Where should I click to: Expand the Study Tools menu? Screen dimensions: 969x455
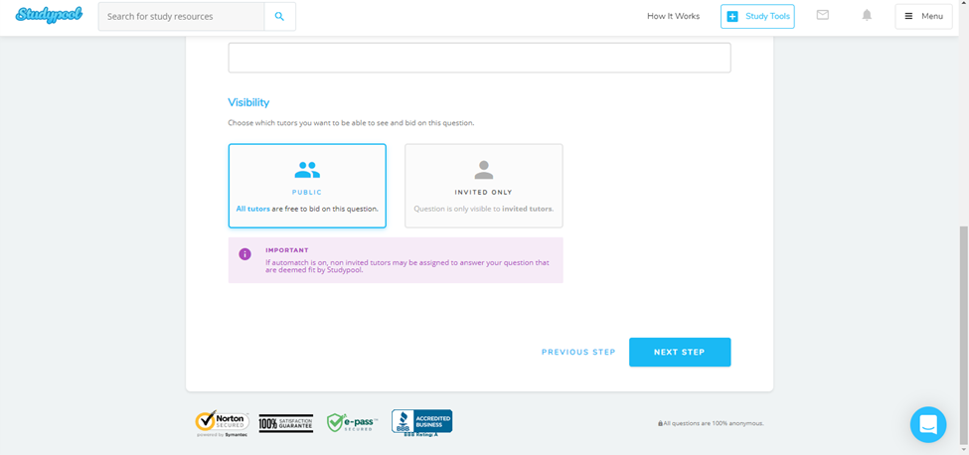point(757,17)
